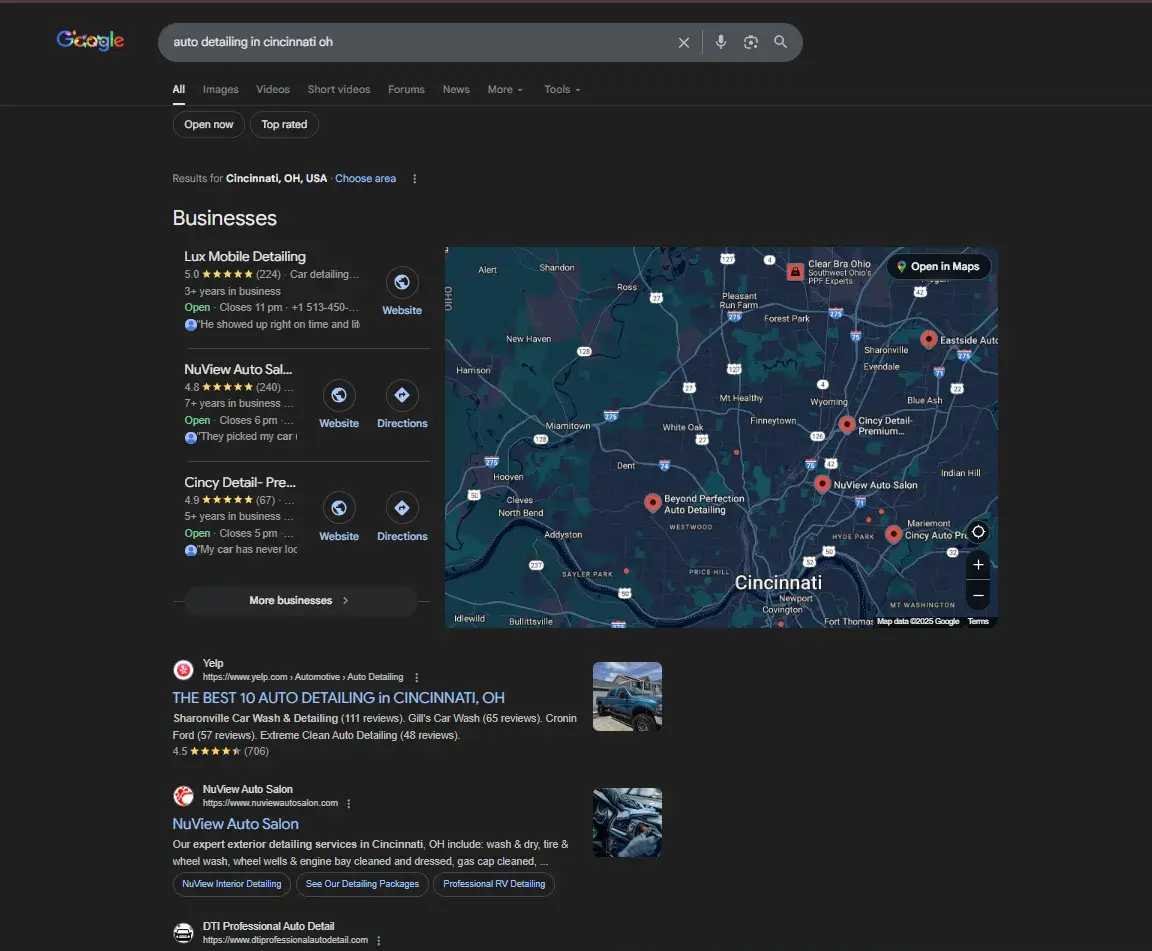Open NuView Auto Salon website globe icon
Screen dimensions: 1152x951
(x=339, y=395)
